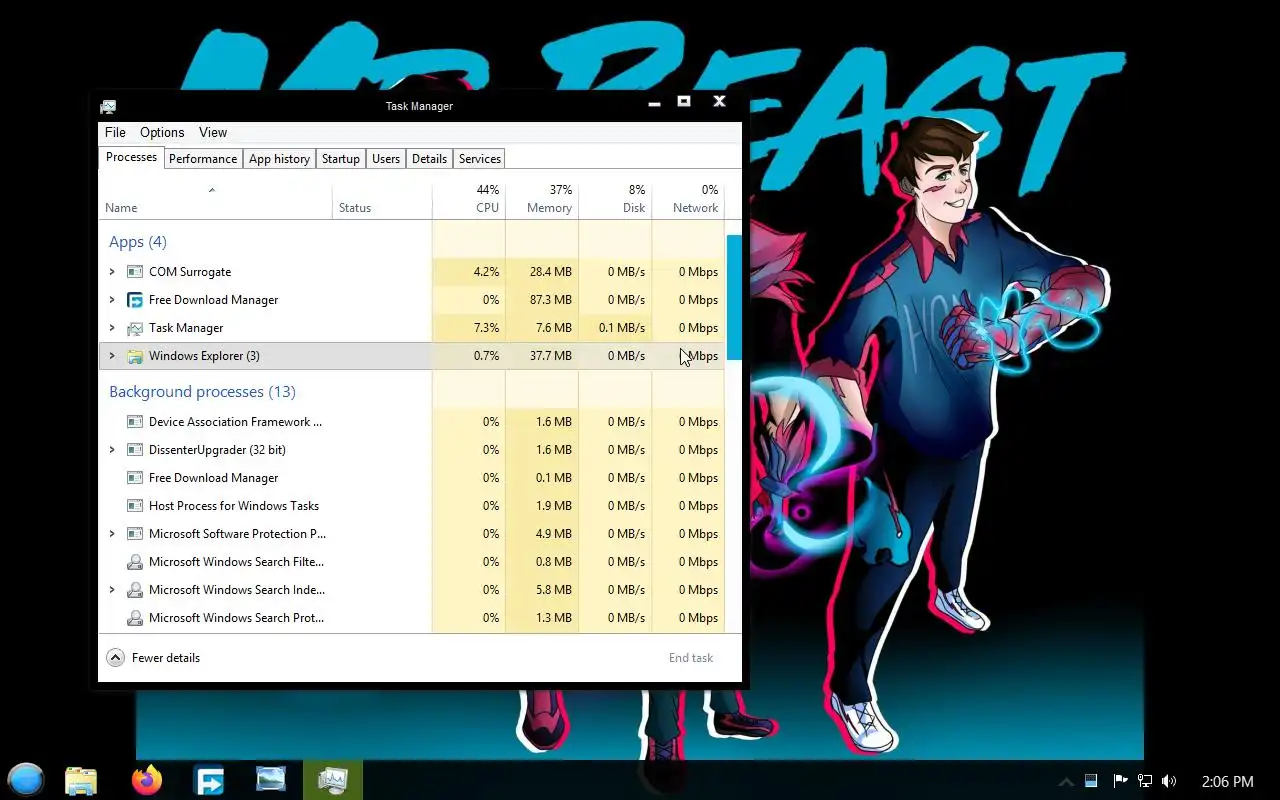1280x800 pixels.
Task: Open the volume speaker tray icon
Action: tap(1169, 781)
